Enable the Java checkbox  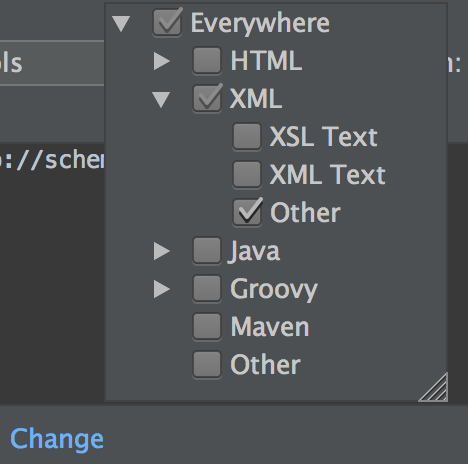[207, 251]
